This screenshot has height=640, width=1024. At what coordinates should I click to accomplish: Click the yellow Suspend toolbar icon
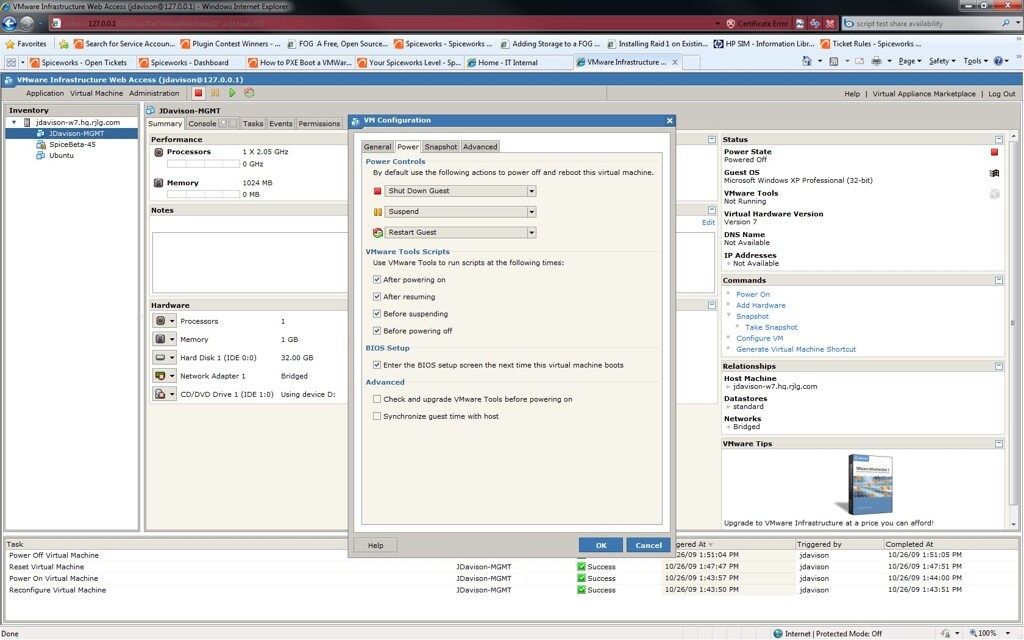(x=215, y=92)
